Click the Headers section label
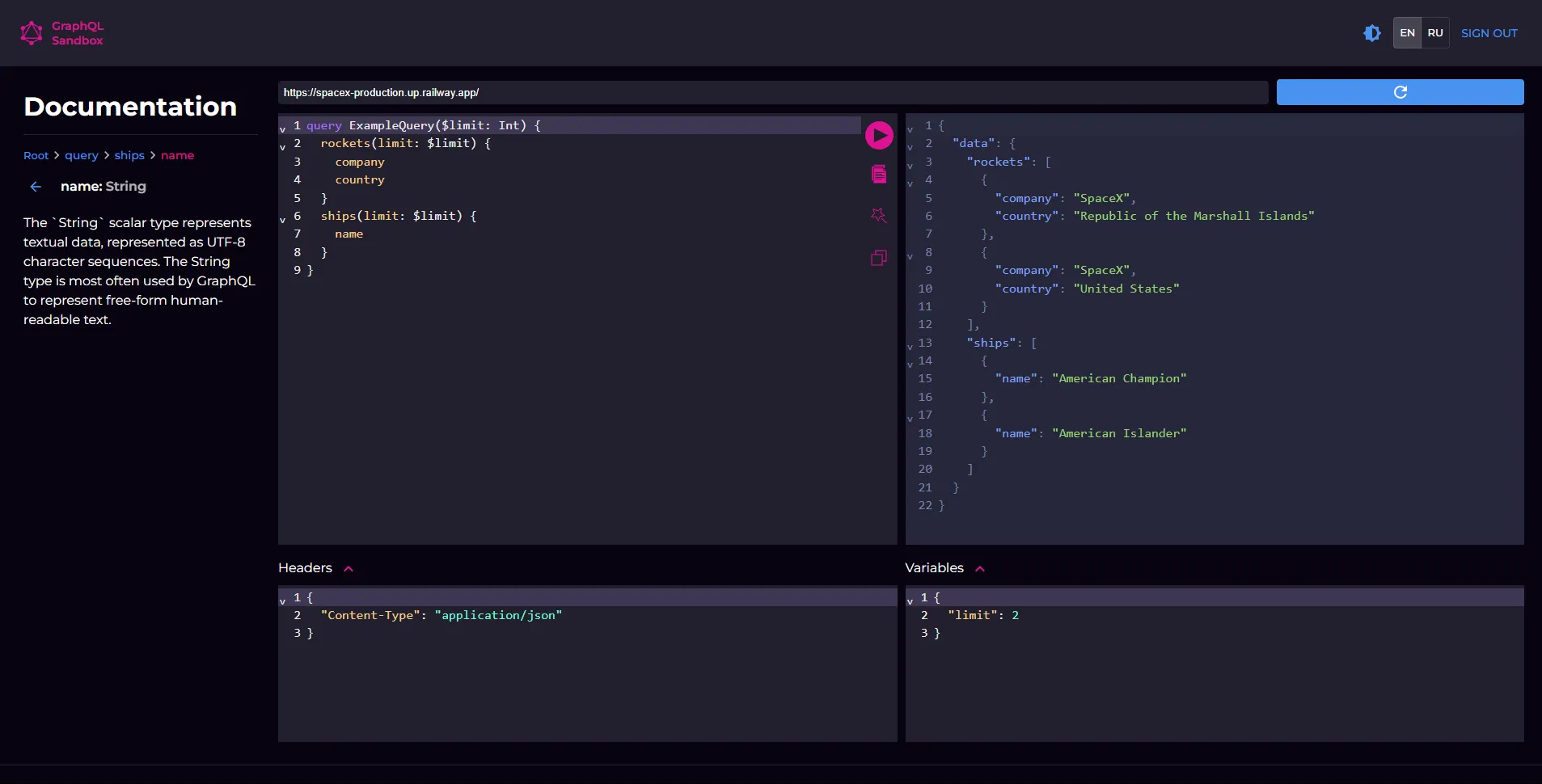 point(305,568)
